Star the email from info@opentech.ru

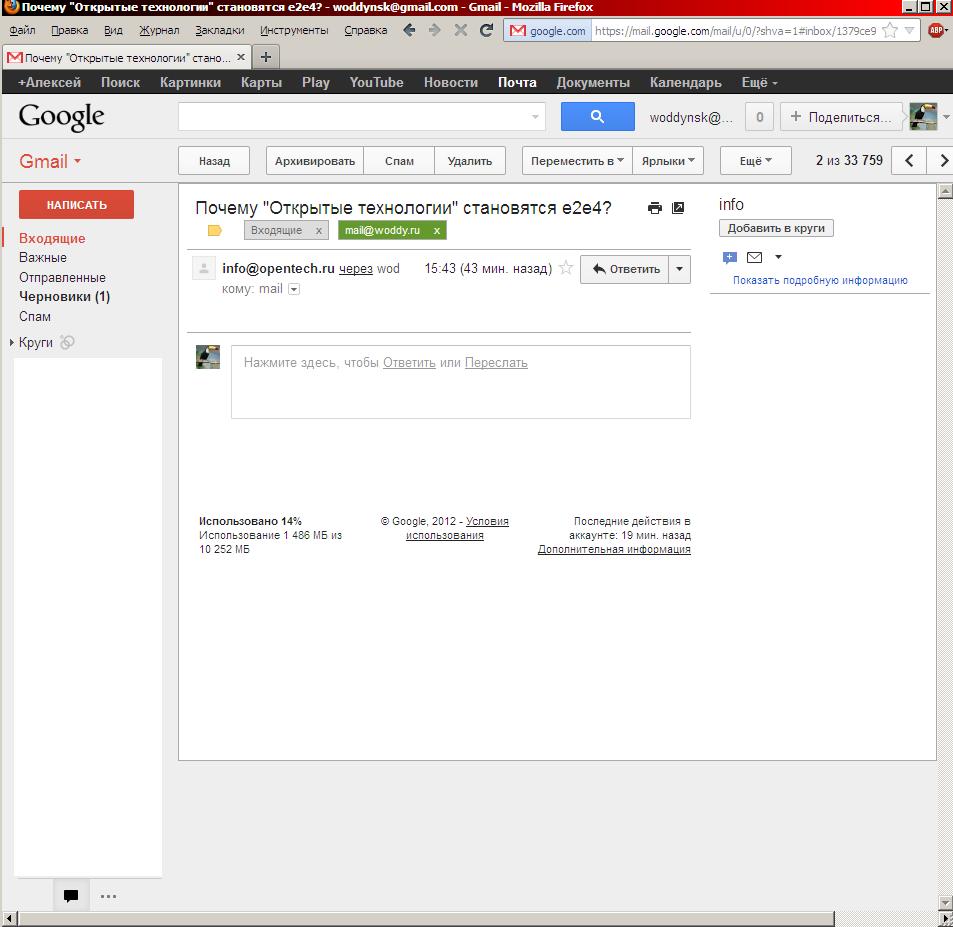(x=566, y=268)
